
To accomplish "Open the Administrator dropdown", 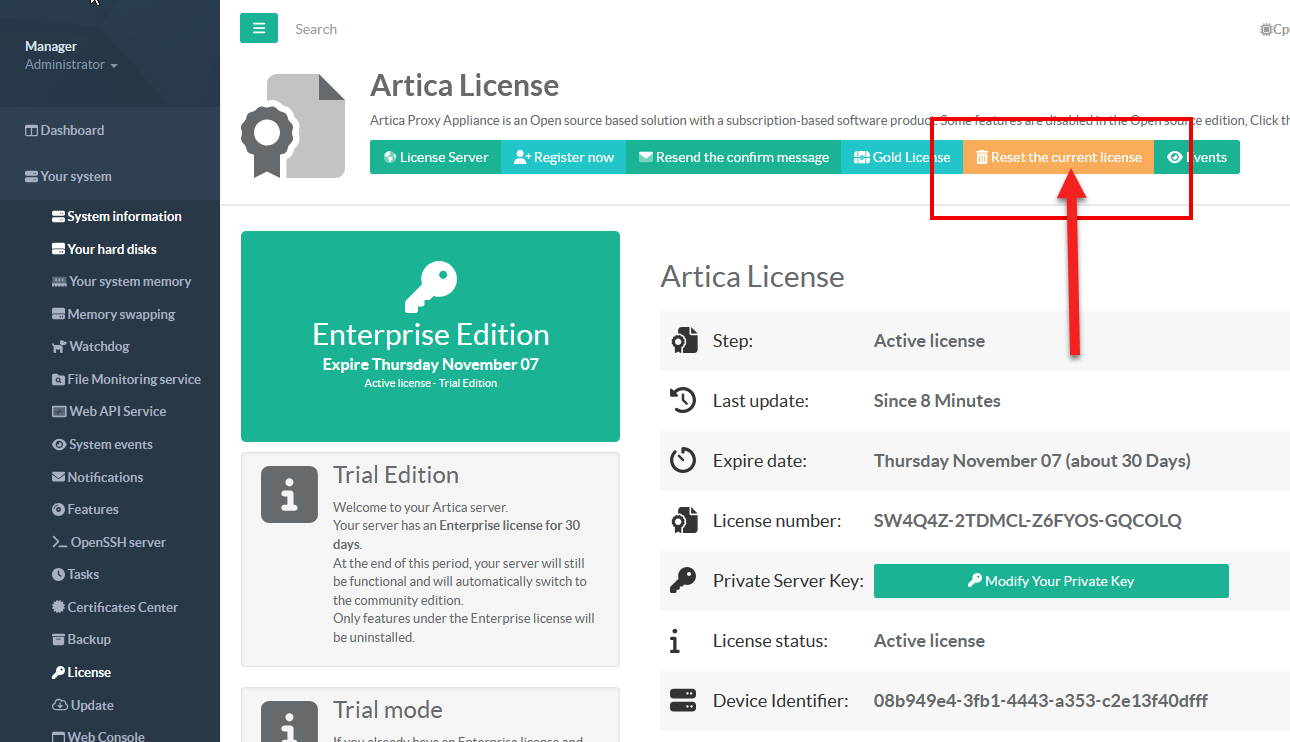I will click(71, 65).
